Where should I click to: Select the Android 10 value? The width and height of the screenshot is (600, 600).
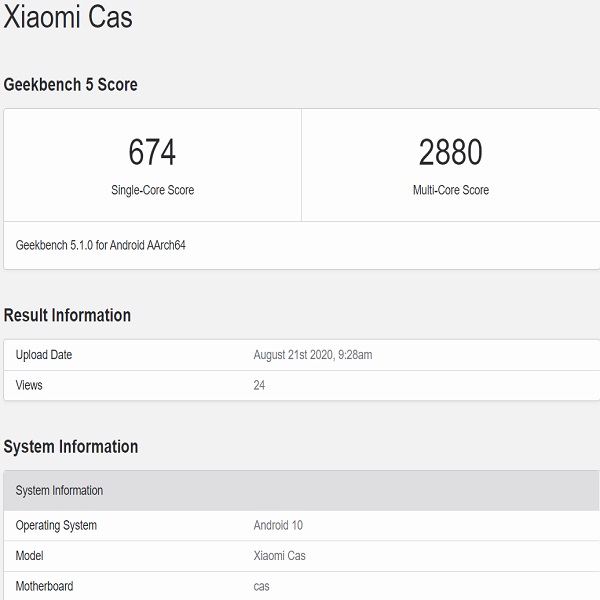coord(278,525)
